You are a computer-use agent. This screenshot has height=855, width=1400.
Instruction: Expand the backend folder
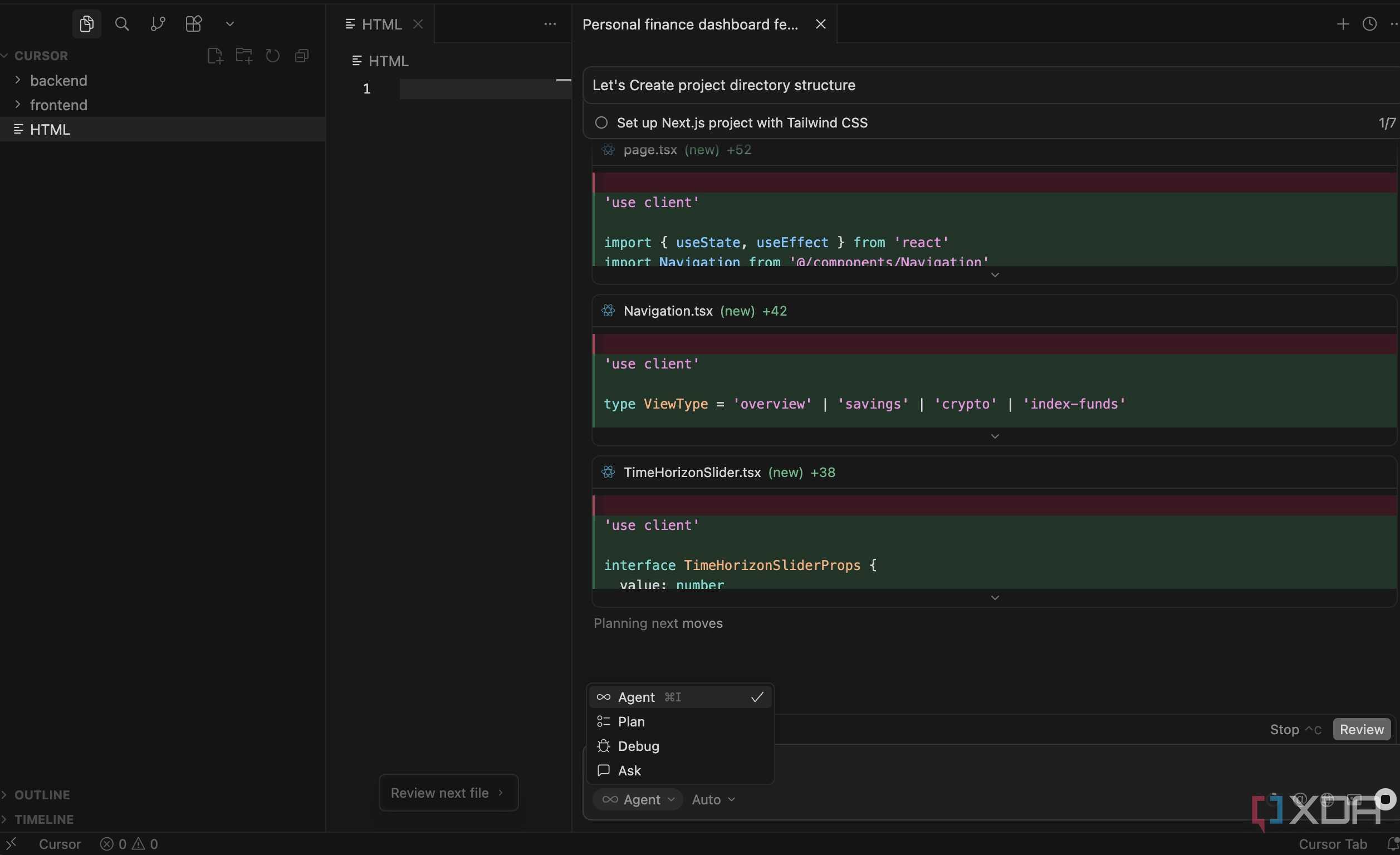pyautogui.click(x=163, y=80)
